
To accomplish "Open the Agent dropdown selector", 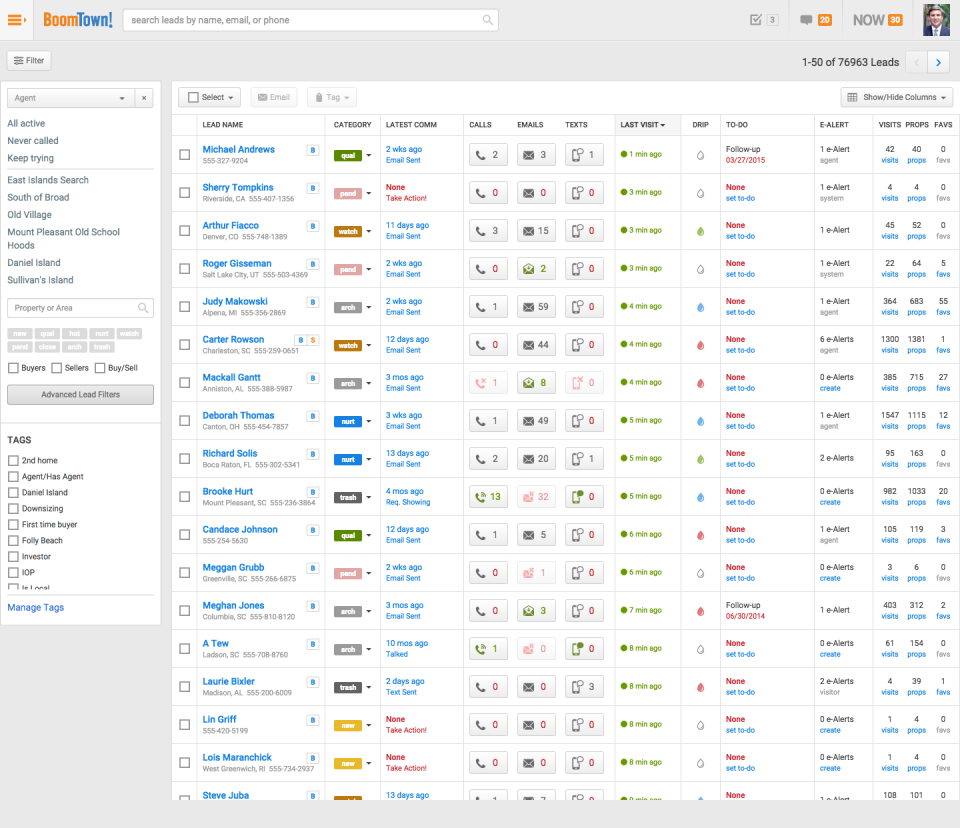I will tap(69, 98).
